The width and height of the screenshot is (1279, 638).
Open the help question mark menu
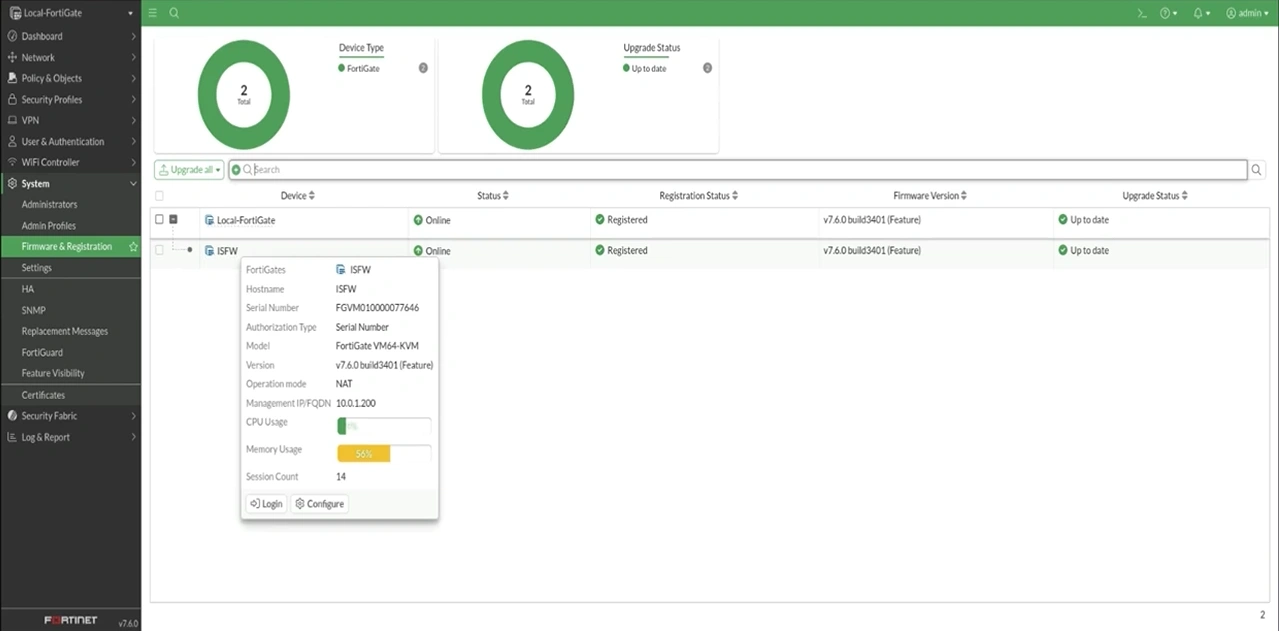[1168, 13]
